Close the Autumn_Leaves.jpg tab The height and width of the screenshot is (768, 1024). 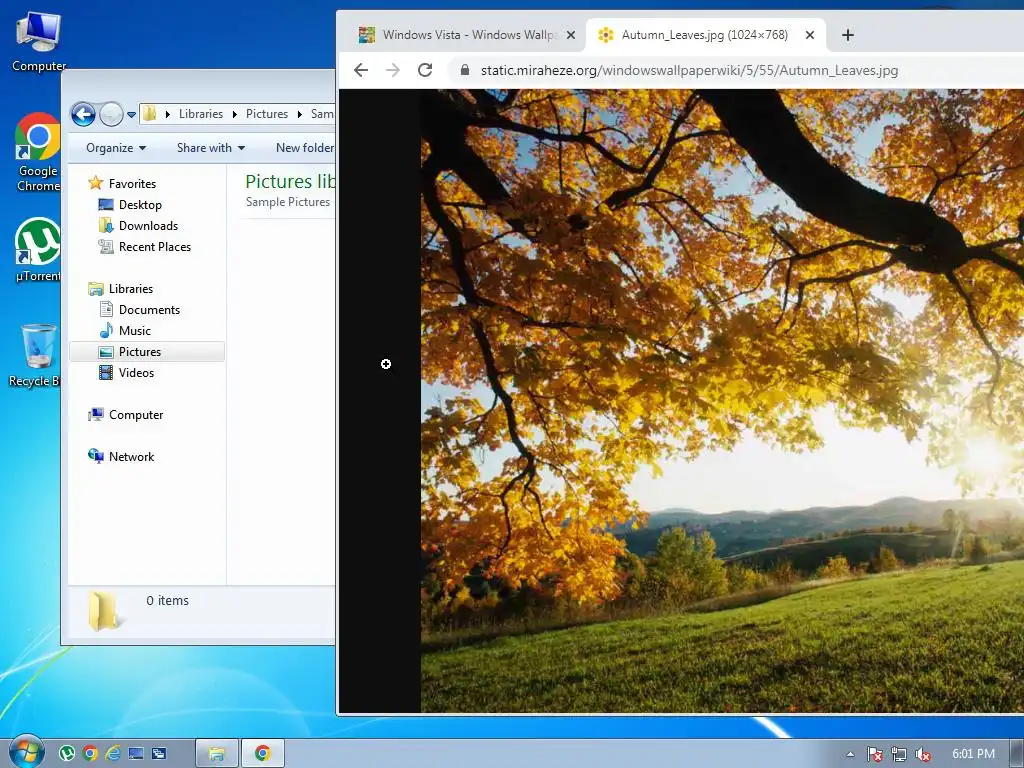point(810,35)
